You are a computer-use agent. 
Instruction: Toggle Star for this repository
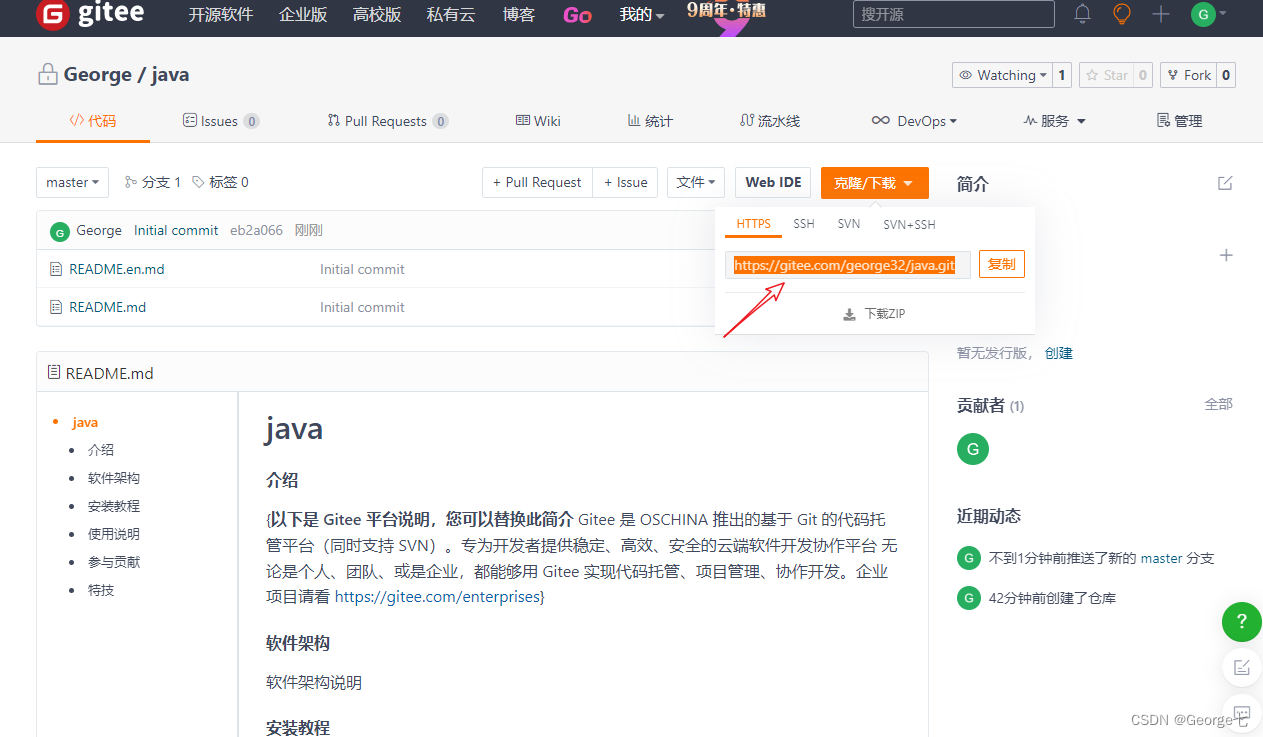pyautogui.click(x=1109, y=74)
